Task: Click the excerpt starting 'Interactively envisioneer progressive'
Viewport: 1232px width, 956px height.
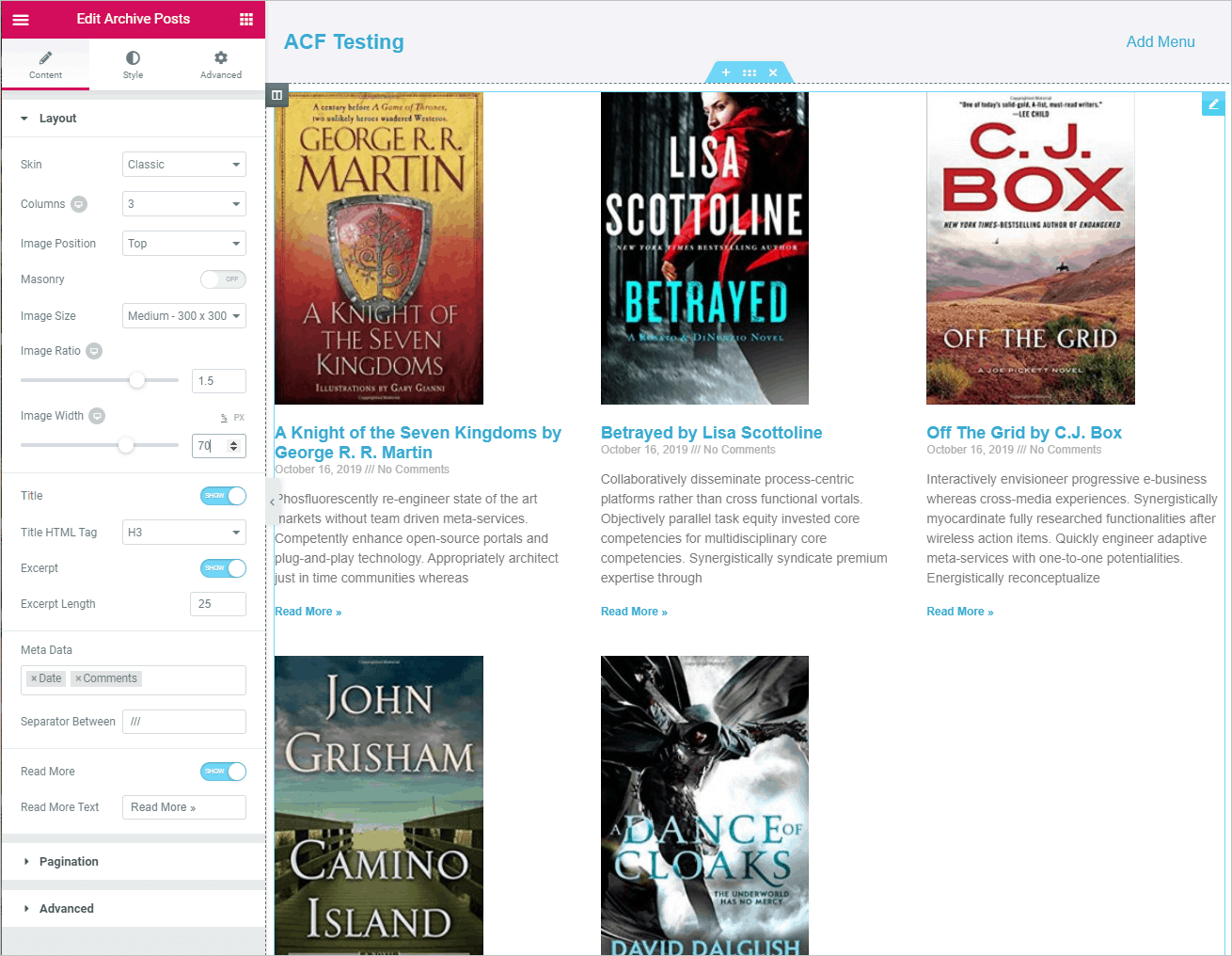Action: coord(1072,529)
